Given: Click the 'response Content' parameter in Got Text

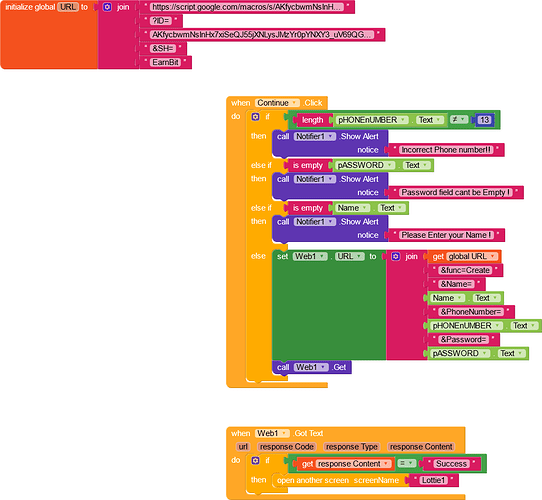Looking at the screenshot, I should click(x=421, y=447).
